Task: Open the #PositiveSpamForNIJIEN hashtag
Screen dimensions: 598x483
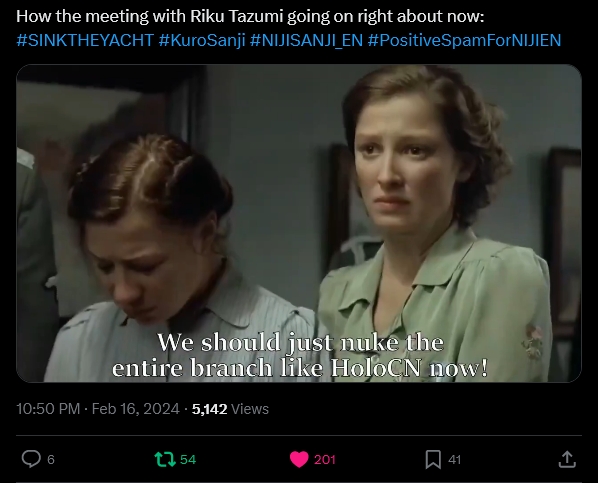Action: click(x=464, y=40)
